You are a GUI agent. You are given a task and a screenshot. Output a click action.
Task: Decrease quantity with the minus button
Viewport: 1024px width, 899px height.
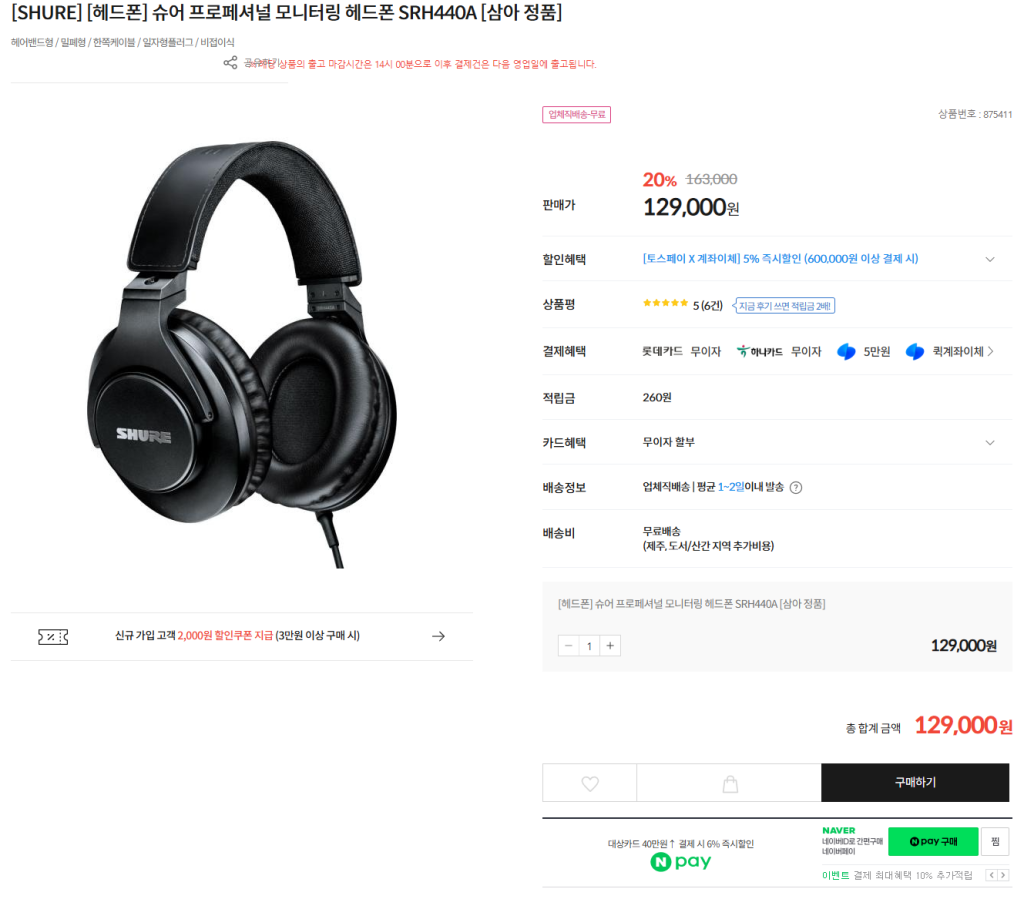coord(568,646)
